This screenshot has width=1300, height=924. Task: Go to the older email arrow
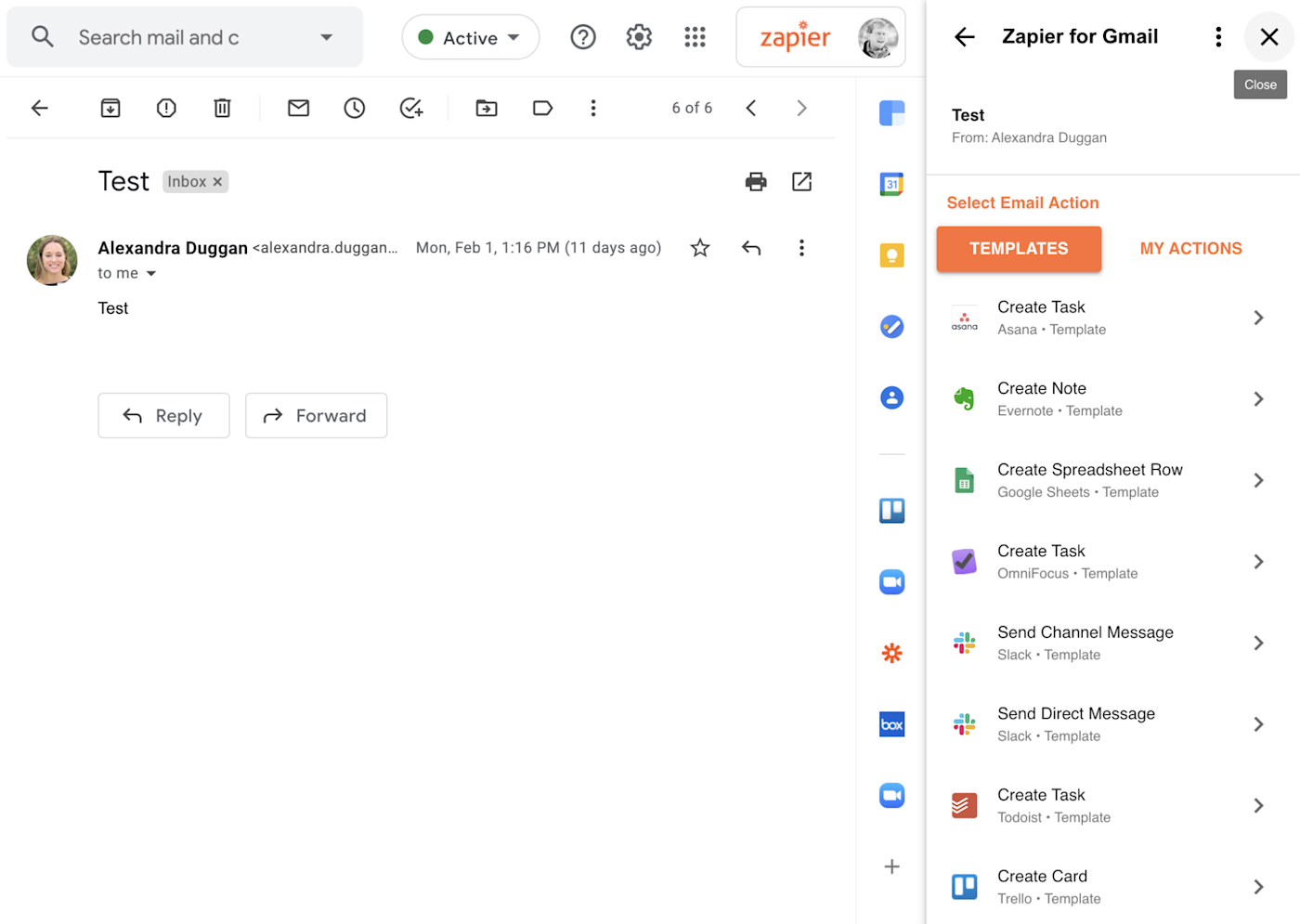[x=802, y=108]
